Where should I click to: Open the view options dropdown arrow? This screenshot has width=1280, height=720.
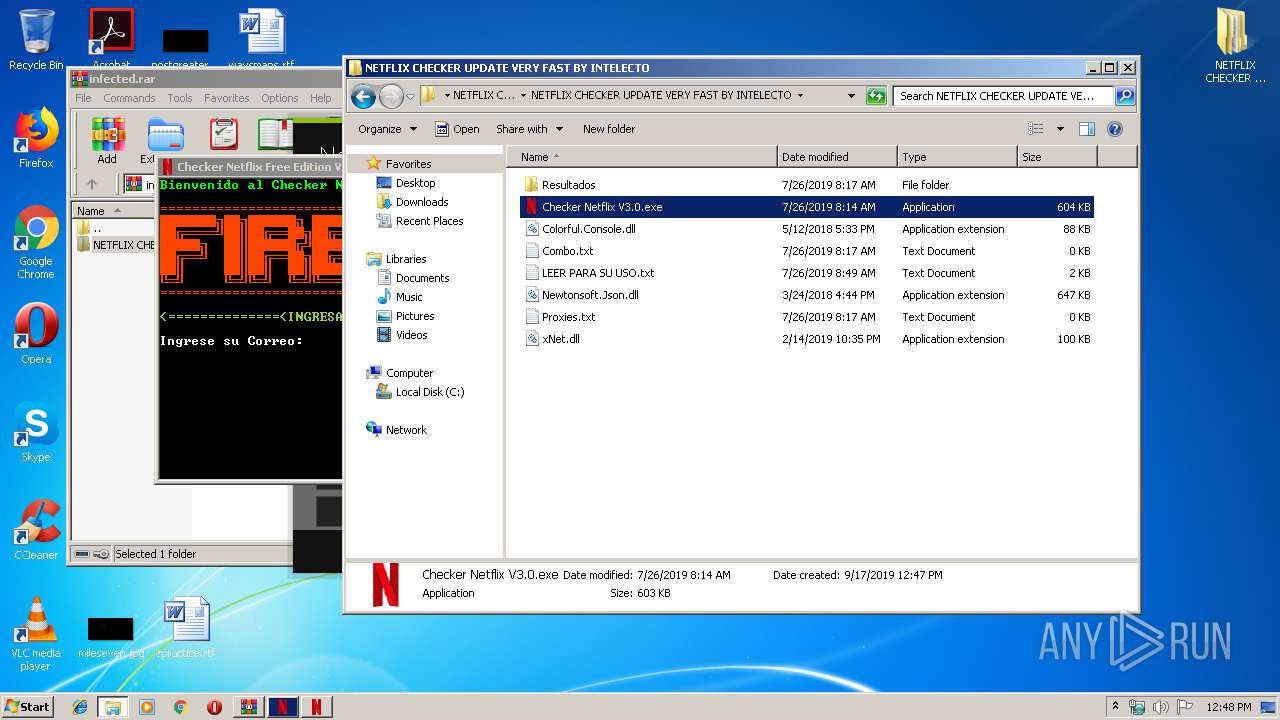[x=1060, y=129]
